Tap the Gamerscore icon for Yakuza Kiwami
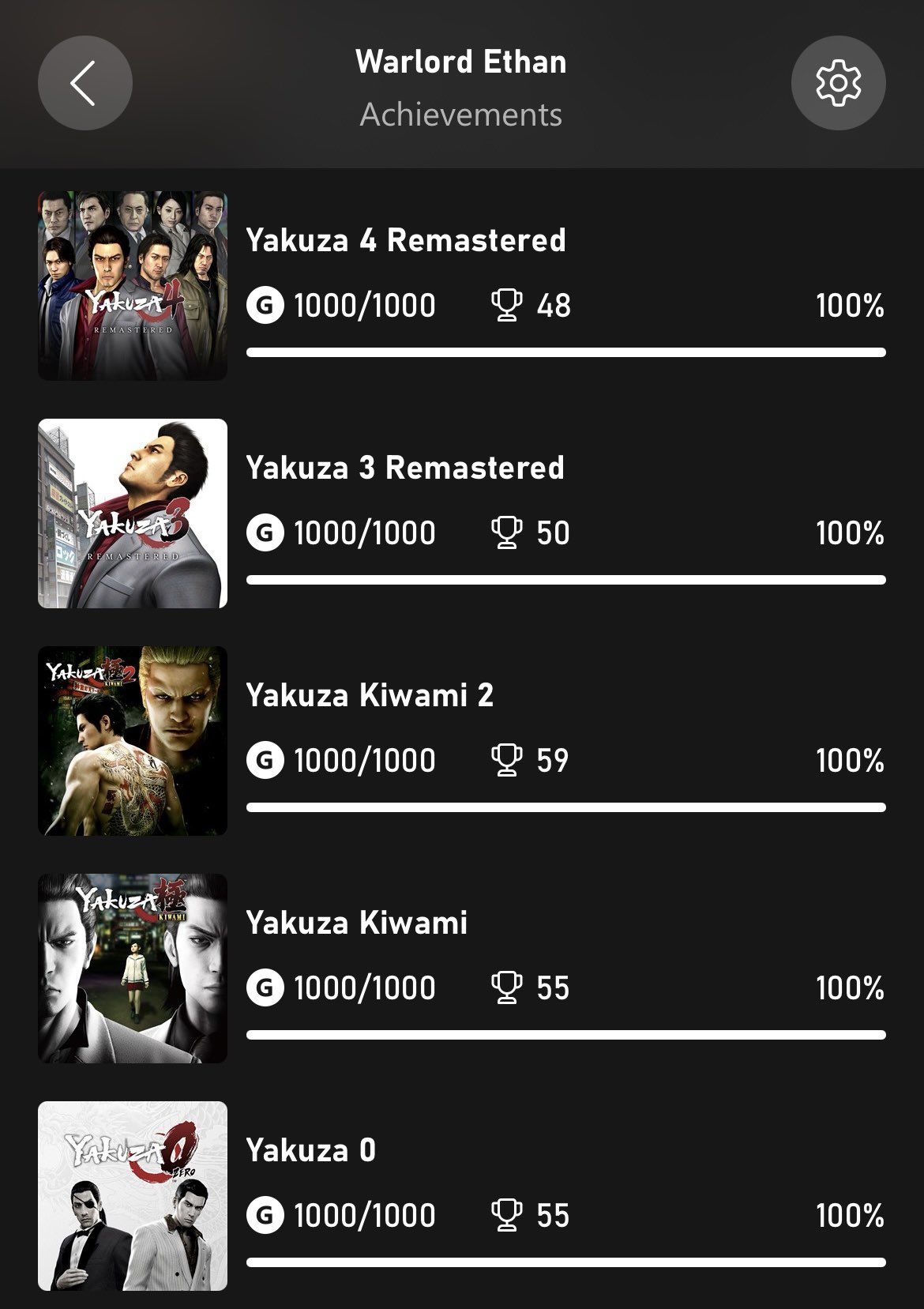Viewport: 924px width, 1309px height. pos(265,988)
